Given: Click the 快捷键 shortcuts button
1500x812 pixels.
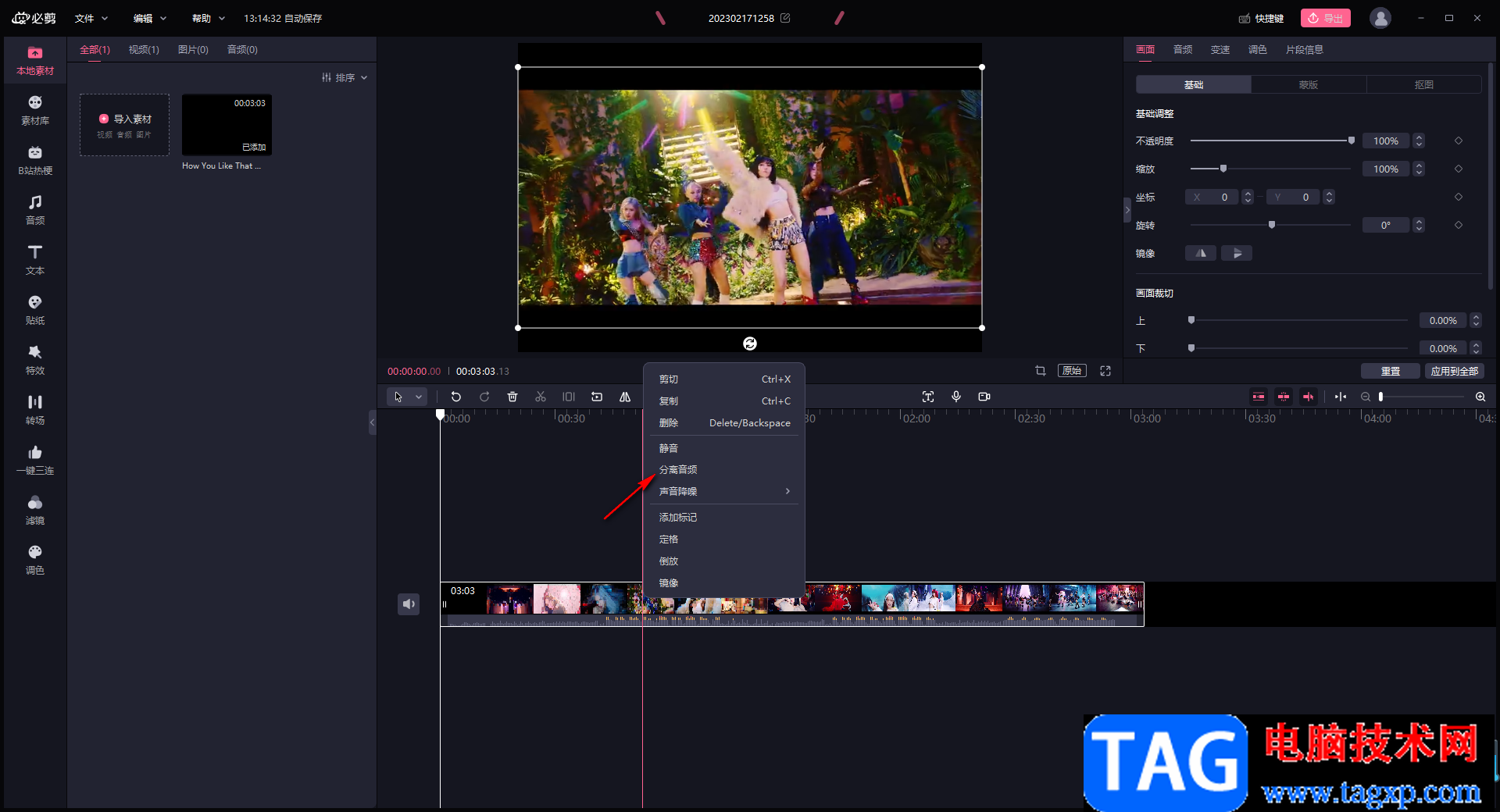Looking at the screenshot, I should tap(1262, 18).
